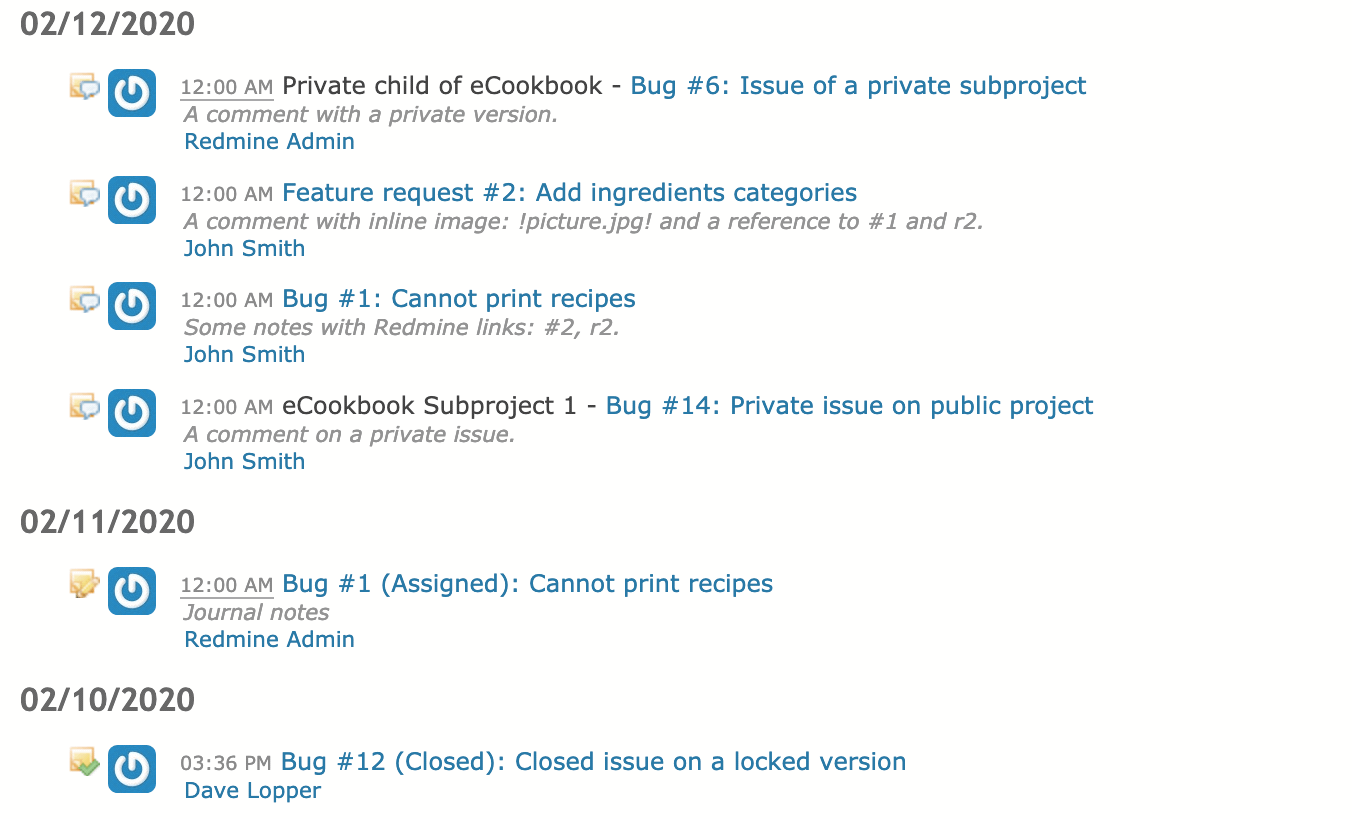Open link Bug #1: Cannot print recipes
The height and width of the screenshot is (819, 1352).
pos(459,299)
